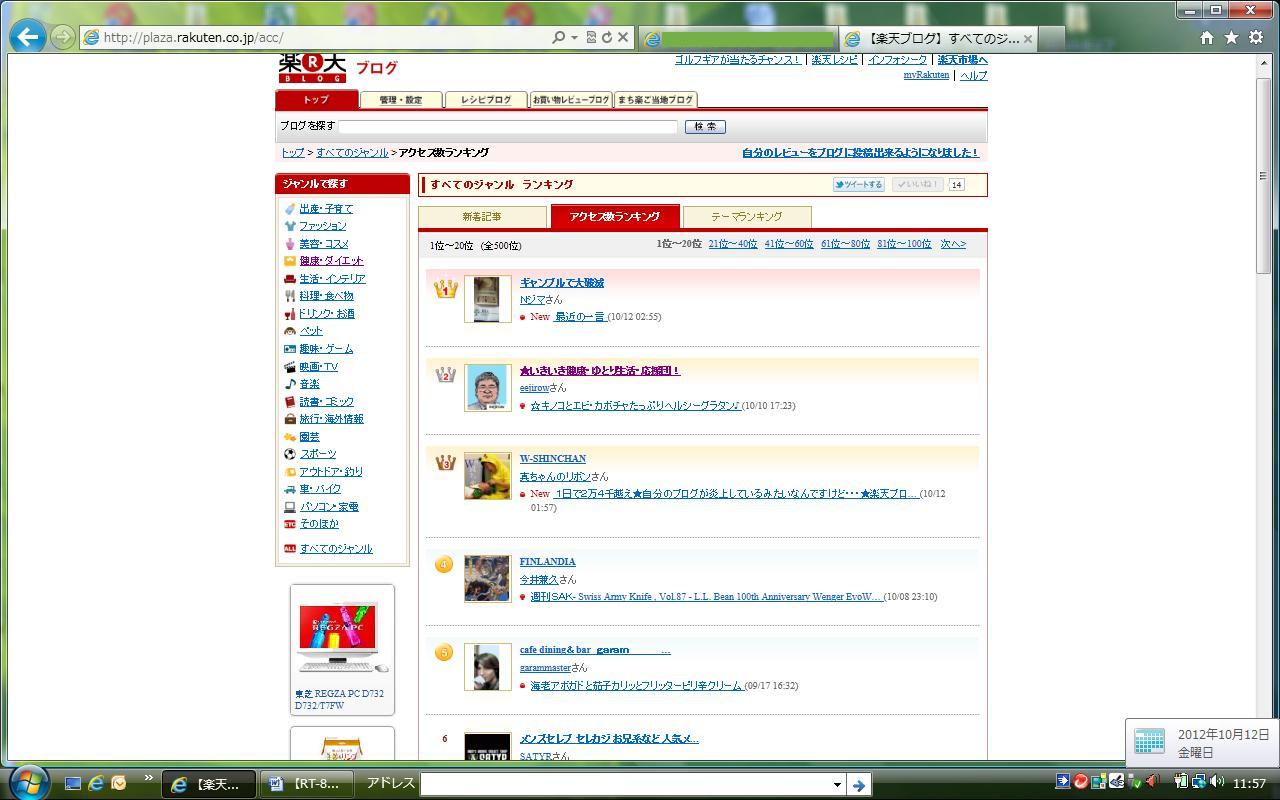The width and height of the screenshot is (1280, 800).
Task: Click the Refresh icon in address bar
Action: 606,37
